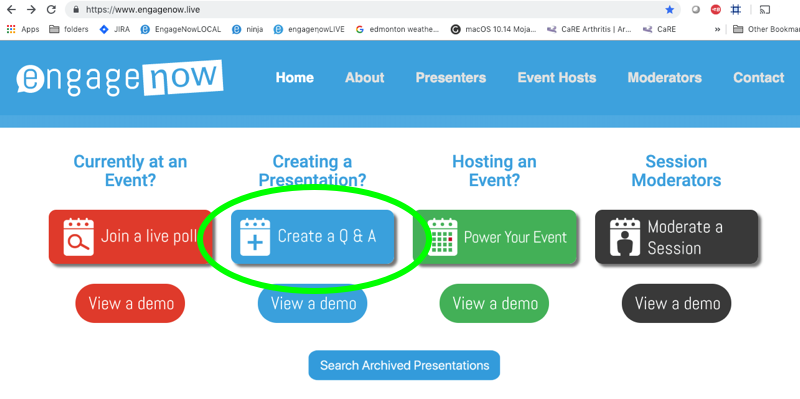Go back with the browser back arrow
The width and height of the screenshot is (800, 399).
tap(11, 9)
